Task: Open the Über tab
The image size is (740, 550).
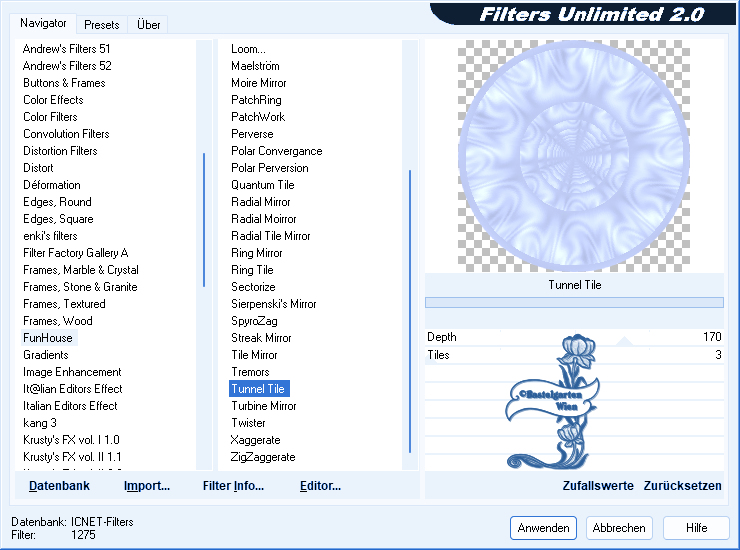Action: coord(149,24)
